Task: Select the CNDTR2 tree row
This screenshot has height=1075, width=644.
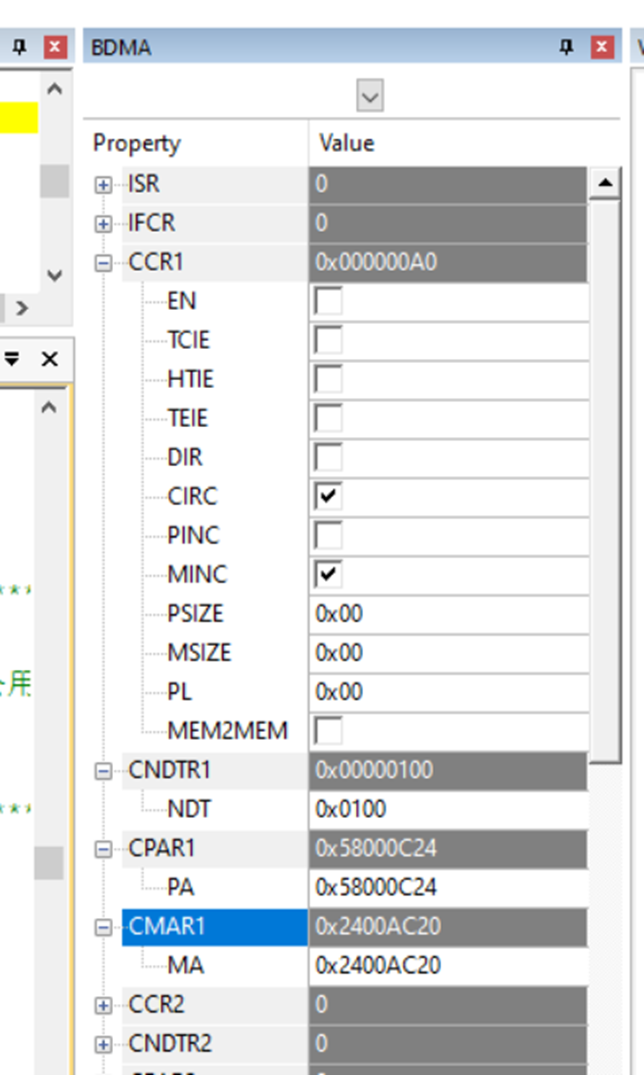Action: (215, 1043)
